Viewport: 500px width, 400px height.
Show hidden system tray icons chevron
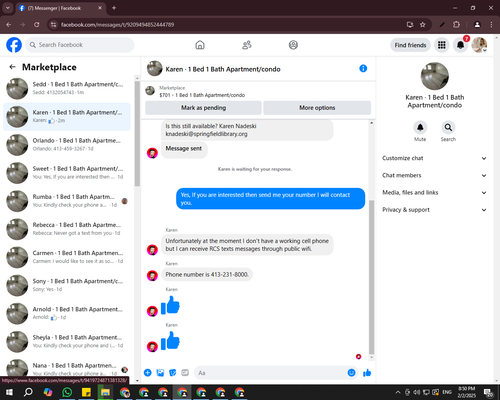pos(398,392)
